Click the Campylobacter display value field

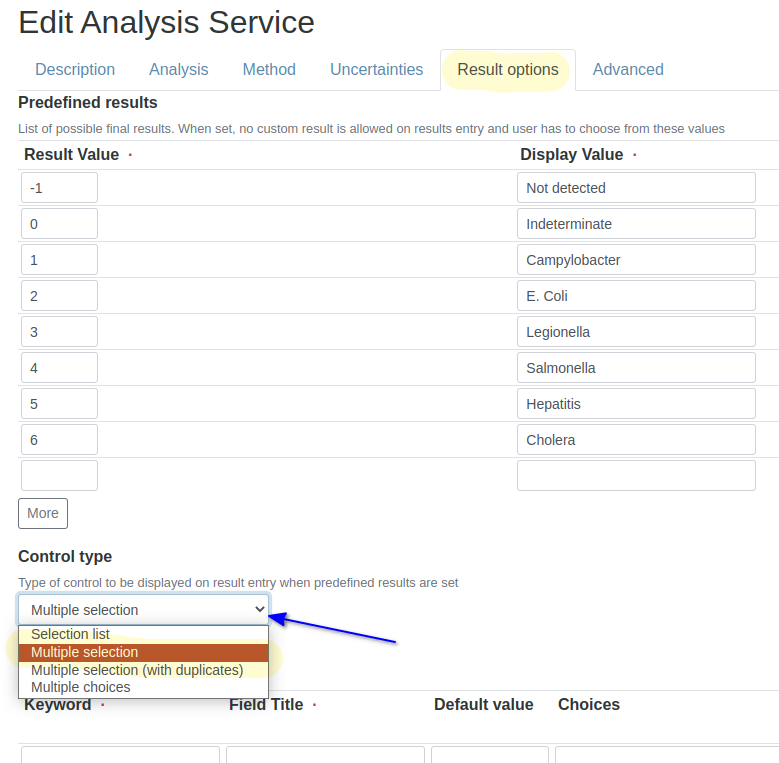pos(635,260)
